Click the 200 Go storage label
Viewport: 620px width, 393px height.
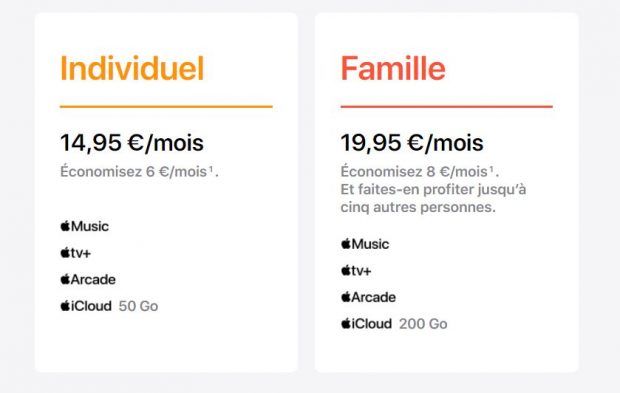pyautogui.click(x=423, y=324)
